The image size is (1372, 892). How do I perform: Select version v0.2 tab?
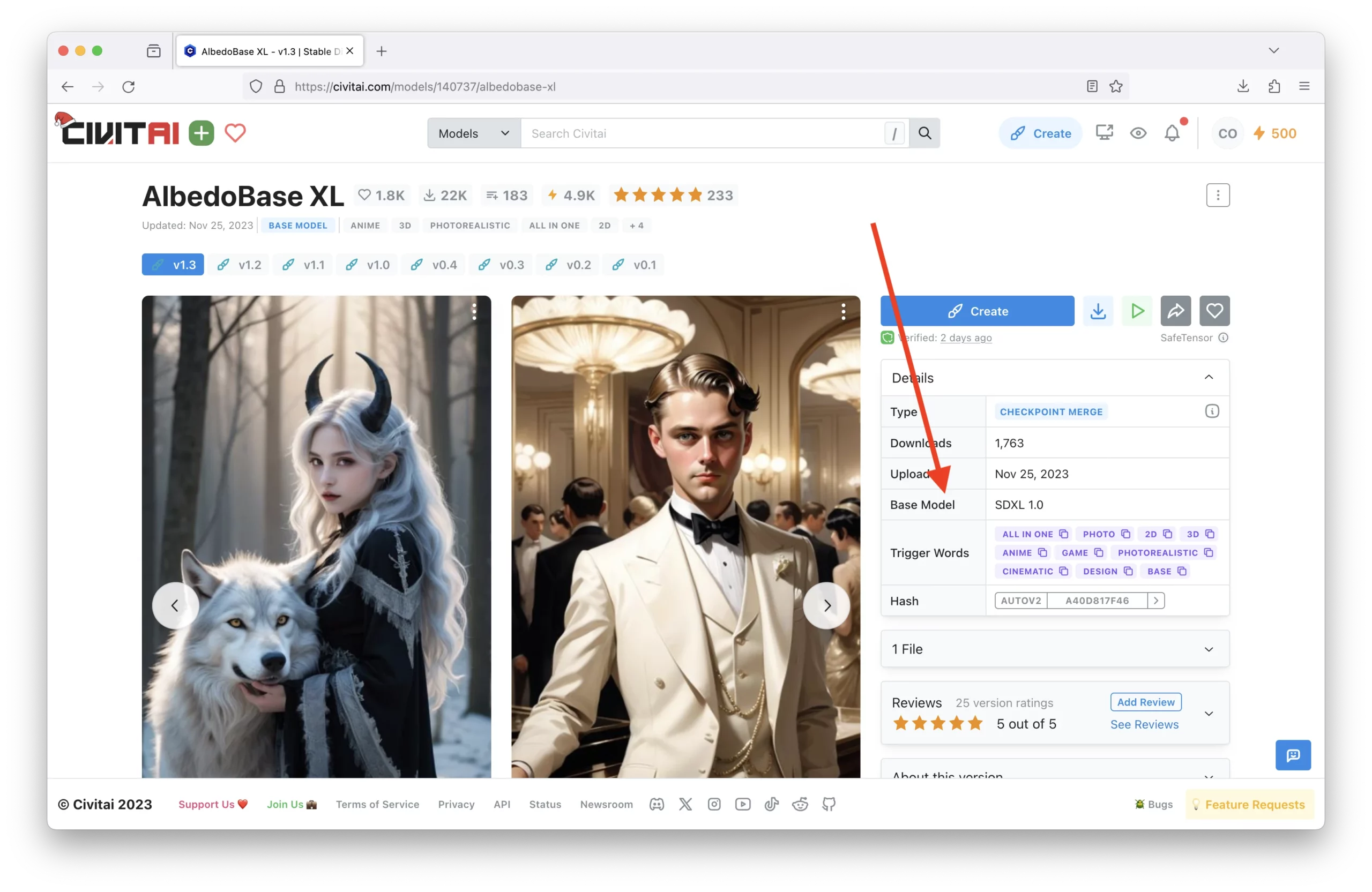pyautogui.click(x=568, y=265)
